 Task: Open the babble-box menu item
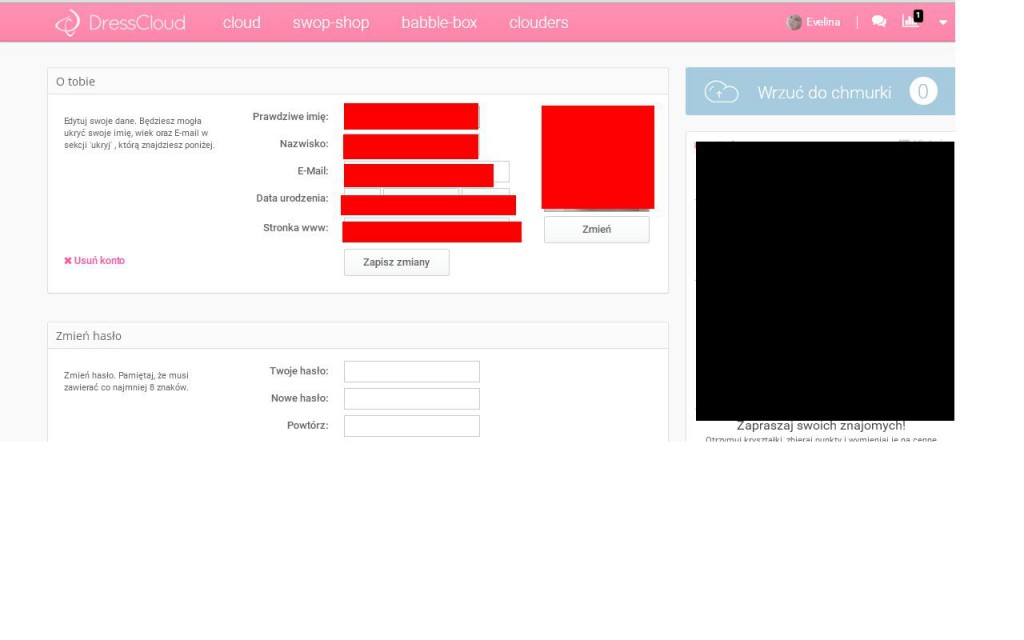(439, 23)
